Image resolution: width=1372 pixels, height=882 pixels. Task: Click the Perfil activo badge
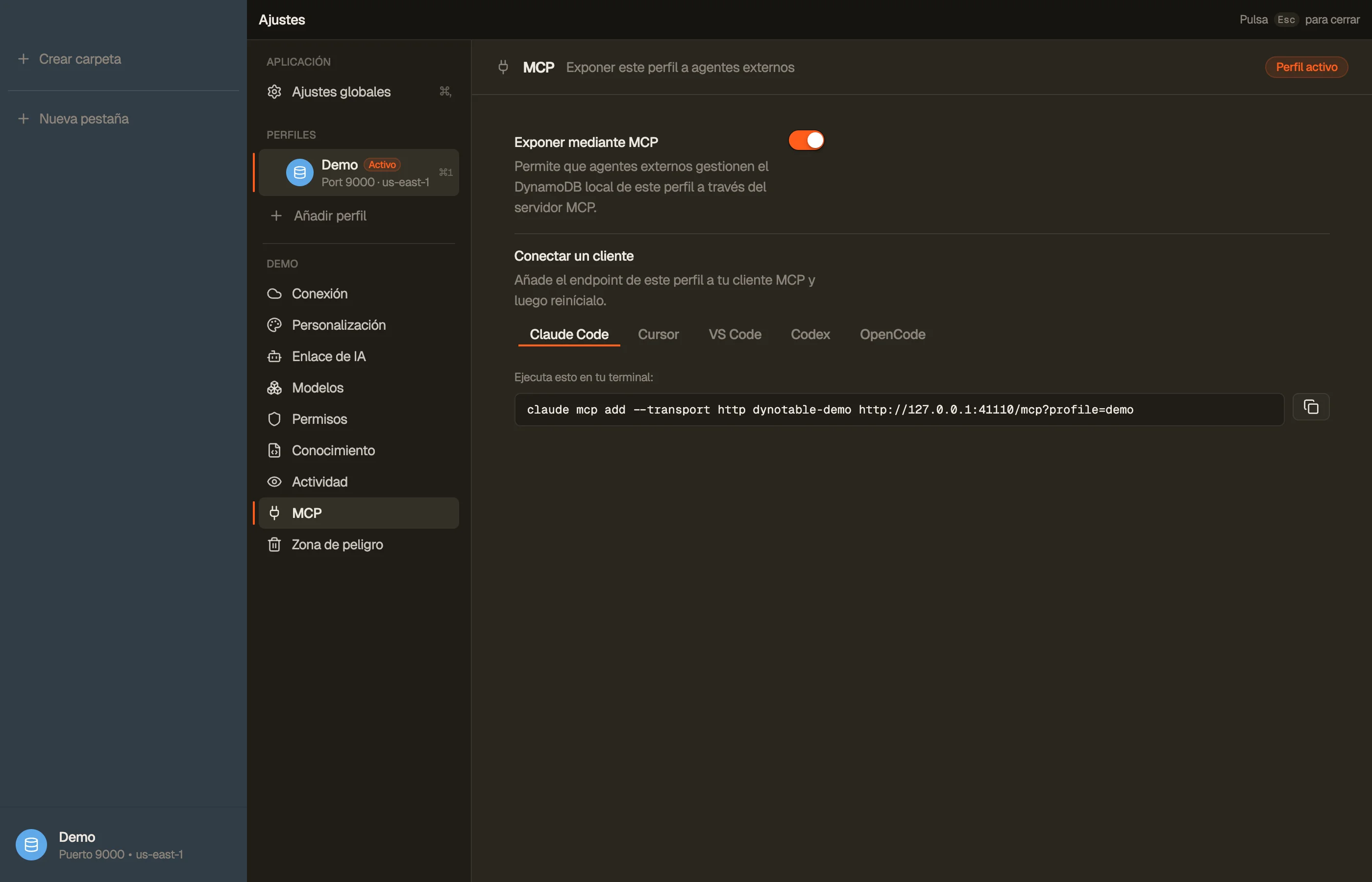point(1306,67)
